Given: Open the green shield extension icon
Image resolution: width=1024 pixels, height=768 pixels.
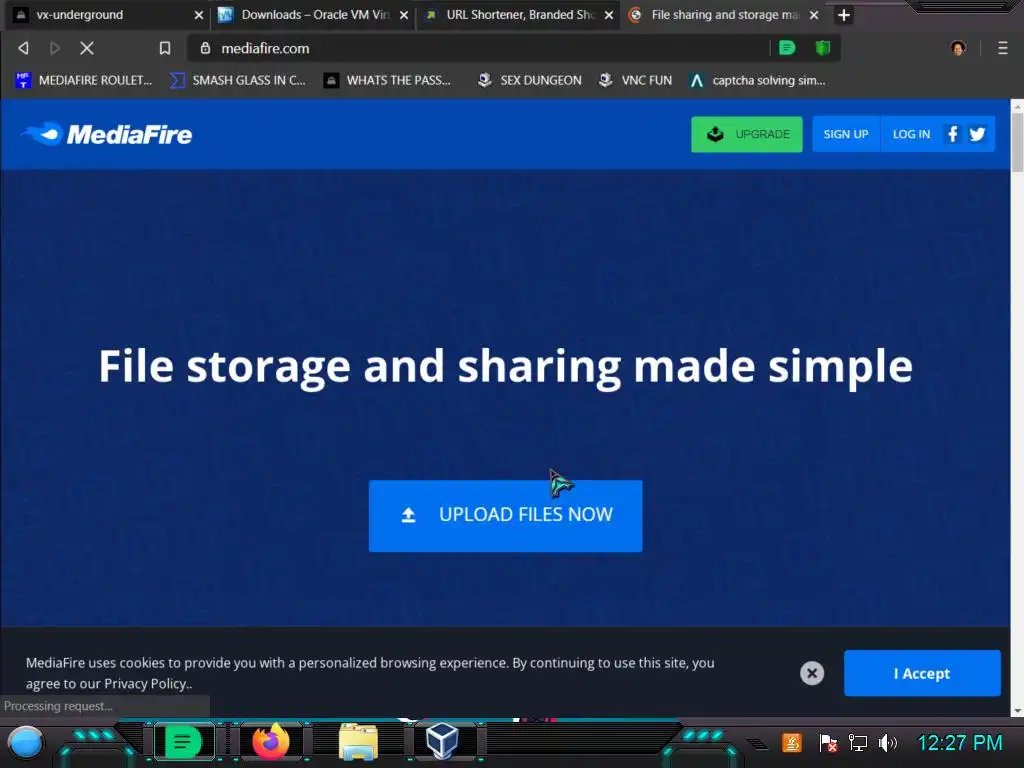Looking at the screenshot, I should point(823,48).
